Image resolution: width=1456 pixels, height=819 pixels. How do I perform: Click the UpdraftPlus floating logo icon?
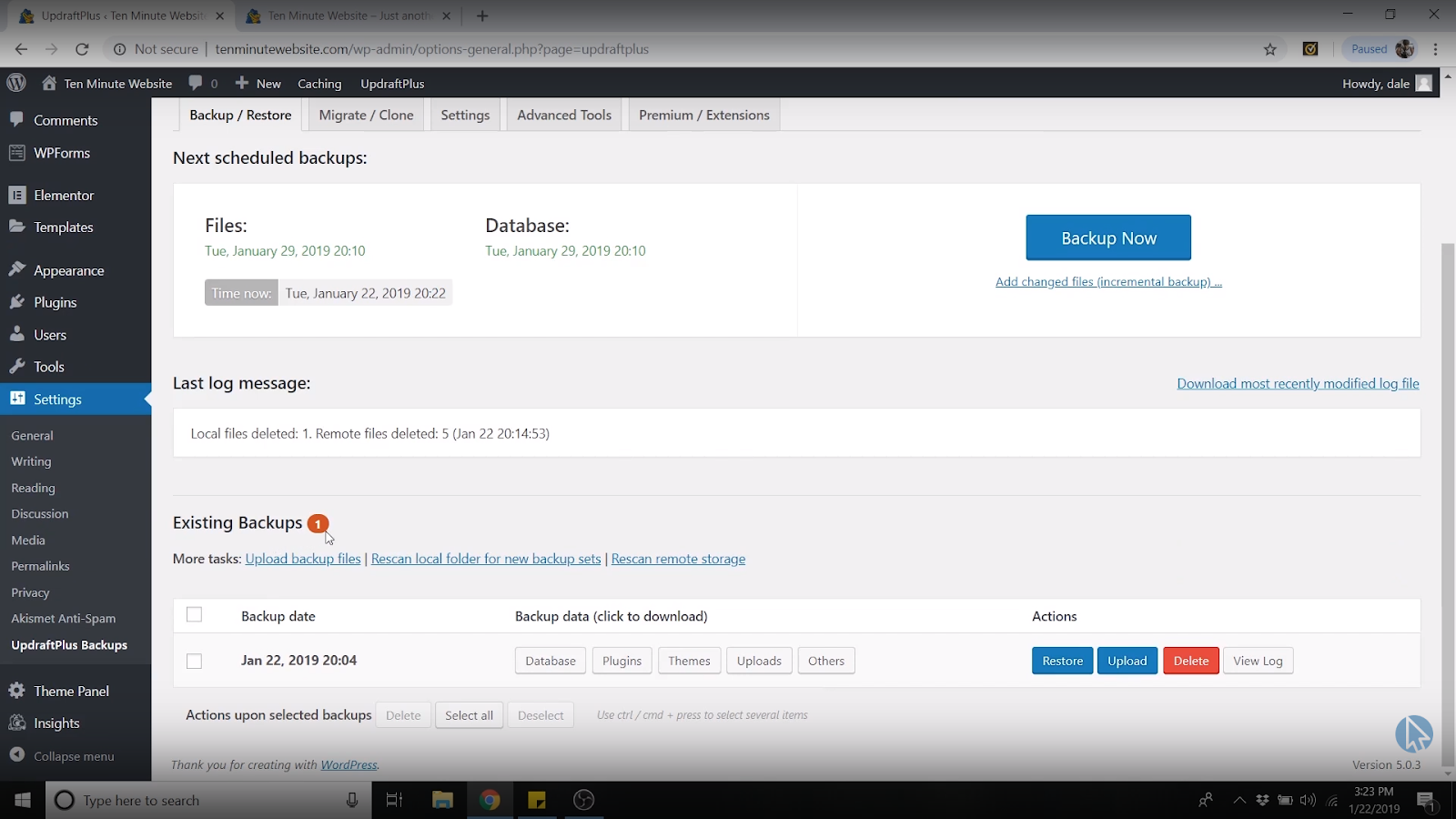1414,733
